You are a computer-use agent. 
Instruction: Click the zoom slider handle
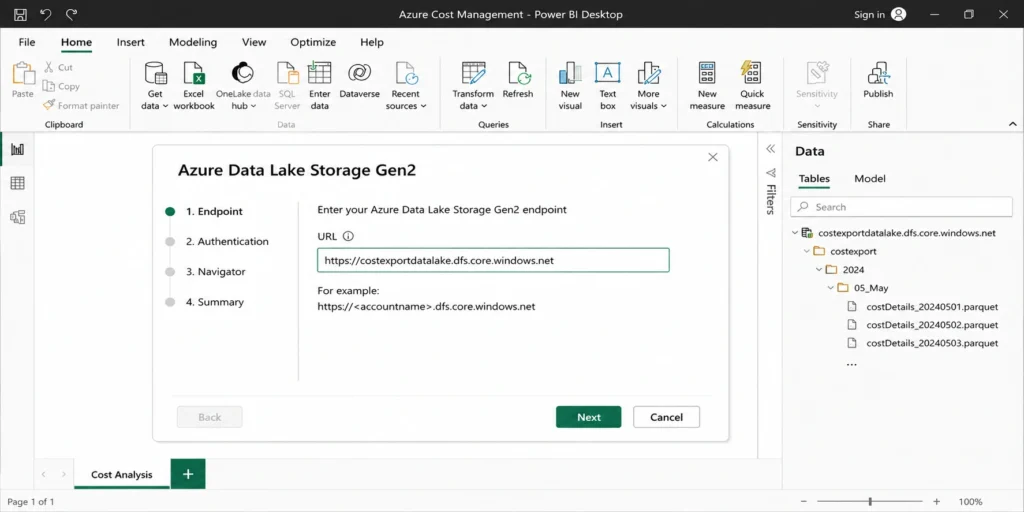pos(870,502)
